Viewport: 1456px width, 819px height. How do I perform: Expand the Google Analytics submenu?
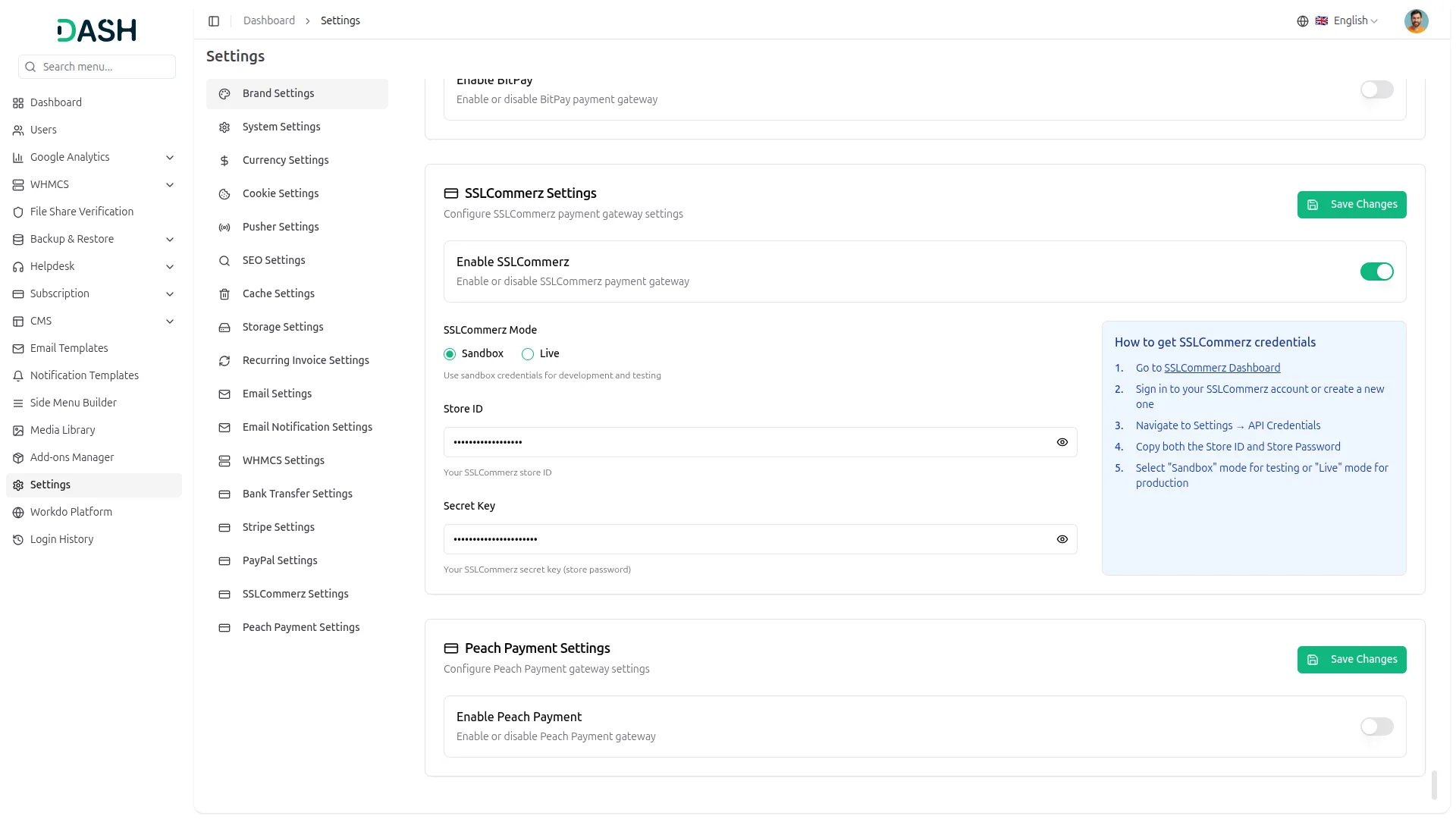(x=170, y=158)
